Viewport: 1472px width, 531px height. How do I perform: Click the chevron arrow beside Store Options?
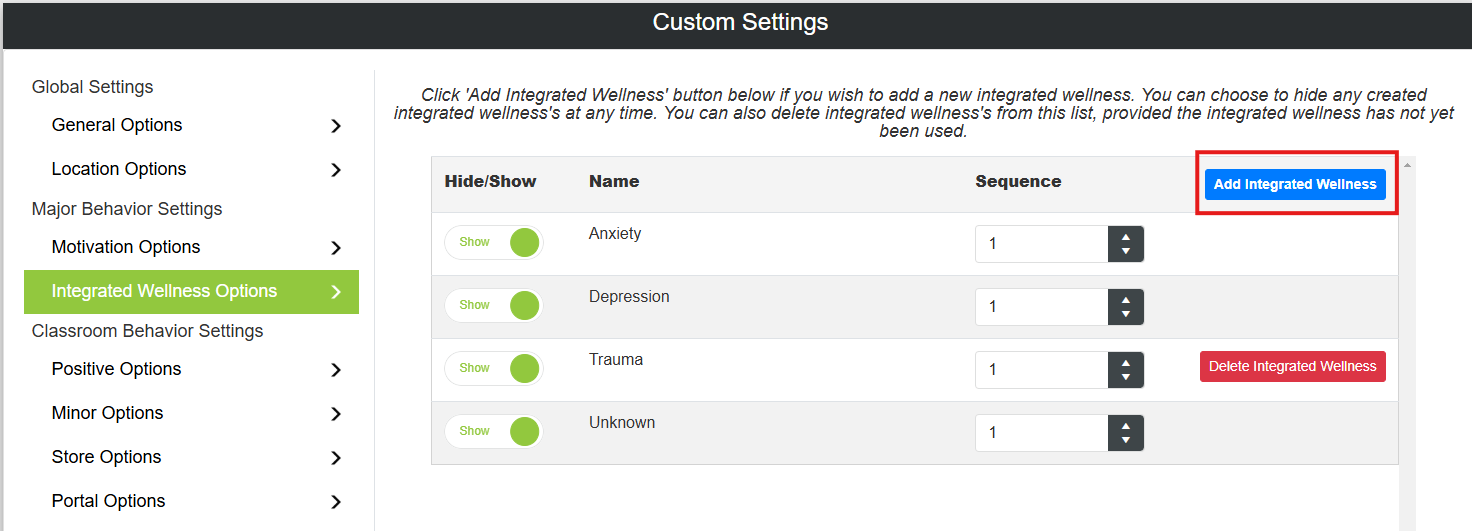[336, 458]
